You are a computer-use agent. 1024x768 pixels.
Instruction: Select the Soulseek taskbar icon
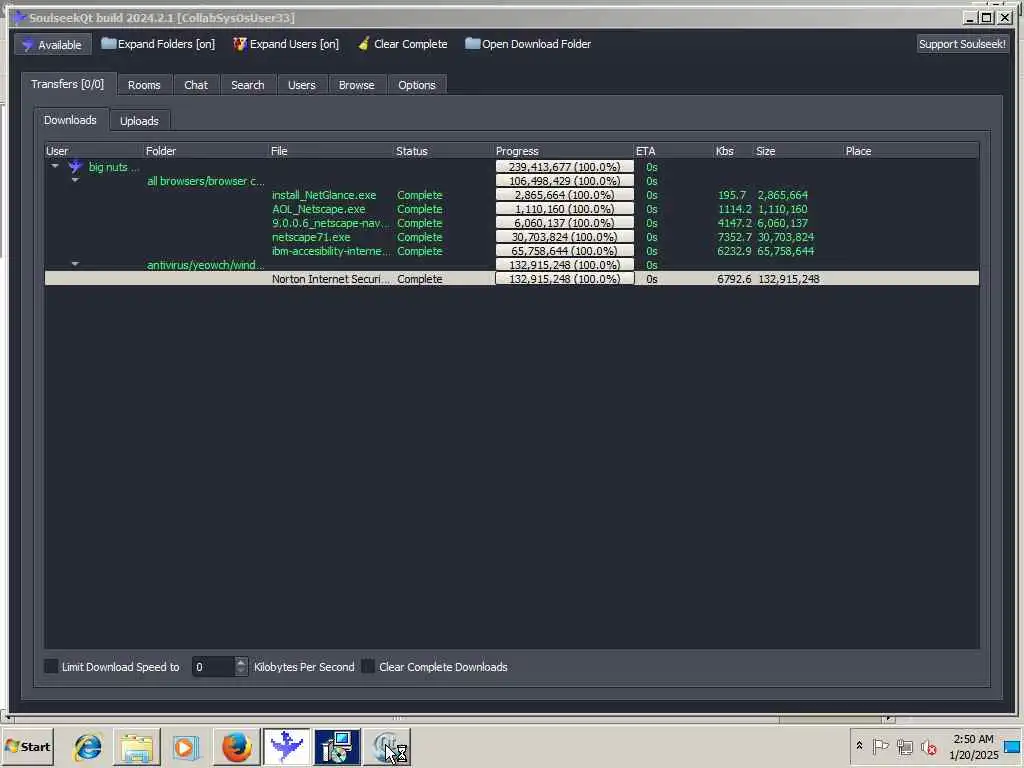(287, 746)
